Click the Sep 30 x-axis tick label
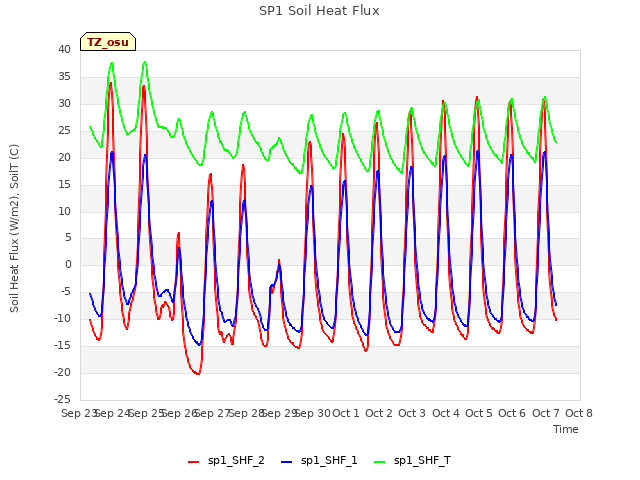Image resolution: width=640 pixels, height=480 pixels. (x=313, y=413)
